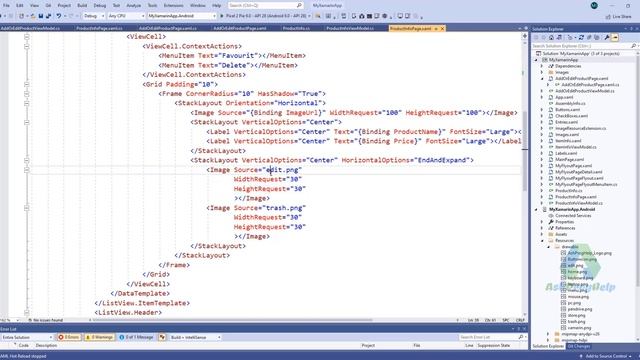Collapse MyXamarinApp.Android project node

click(x=536, y=209)
